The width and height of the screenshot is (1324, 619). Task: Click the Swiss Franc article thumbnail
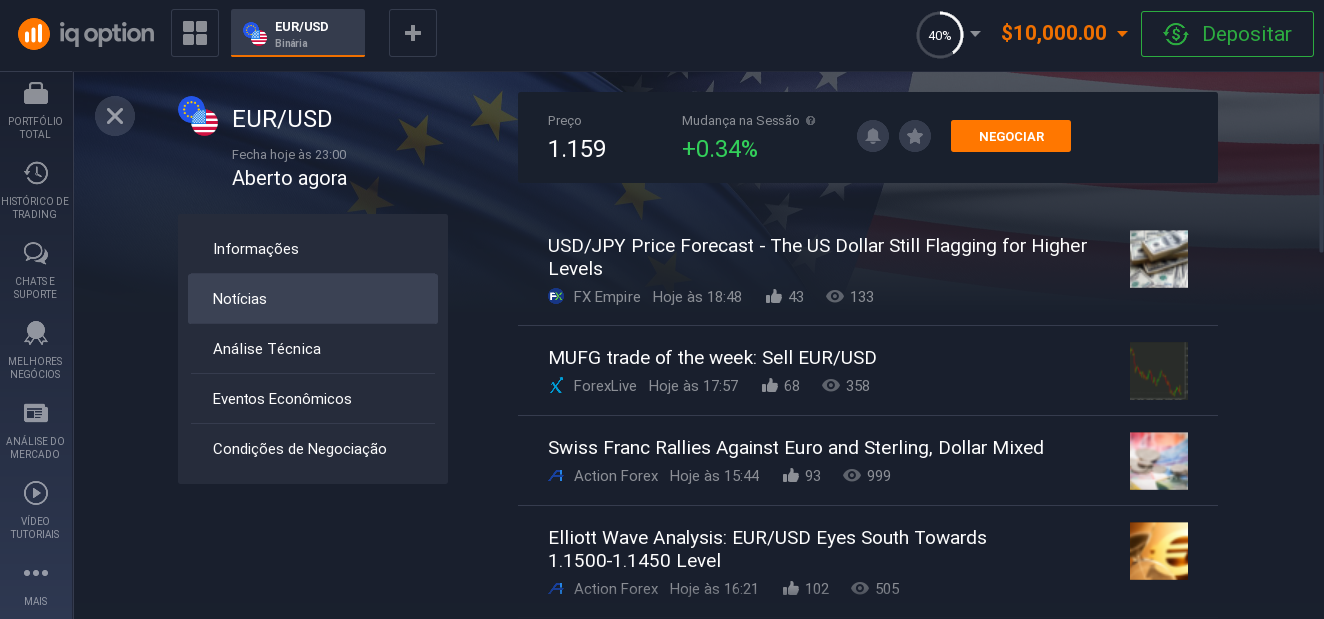[1159, 461]
